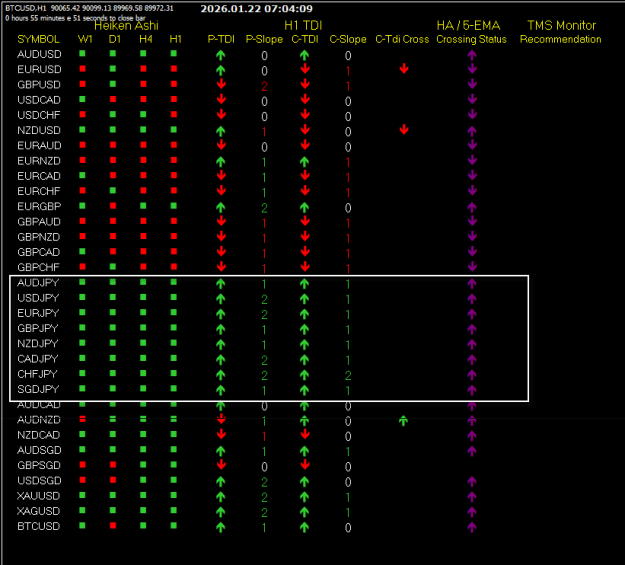Click the W1 timeframe column header
The height and width of the screenshot is (565, 625).
click(85, 39)
